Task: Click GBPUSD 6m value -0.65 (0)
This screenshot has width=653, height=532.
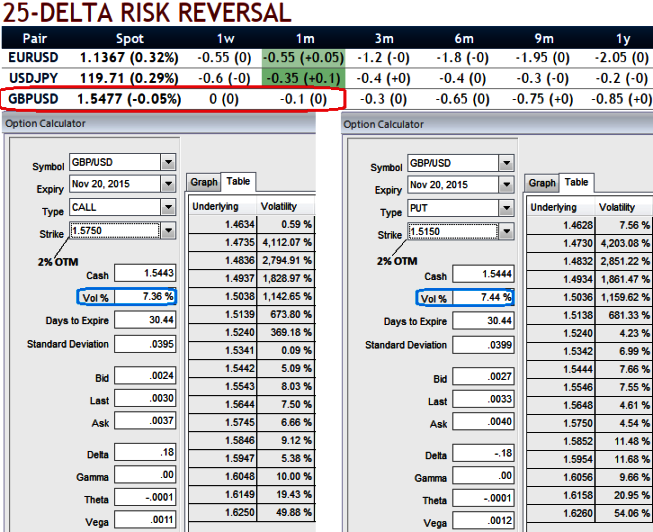Action: point(462,99)
